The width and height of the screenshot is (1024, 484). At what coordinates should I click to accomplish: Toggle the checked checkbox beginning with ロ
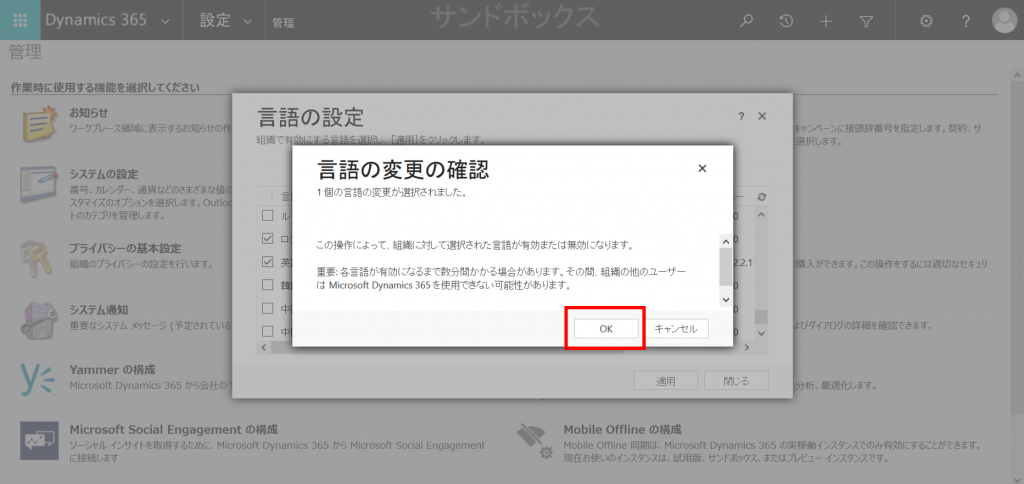(x=267, y=238)
